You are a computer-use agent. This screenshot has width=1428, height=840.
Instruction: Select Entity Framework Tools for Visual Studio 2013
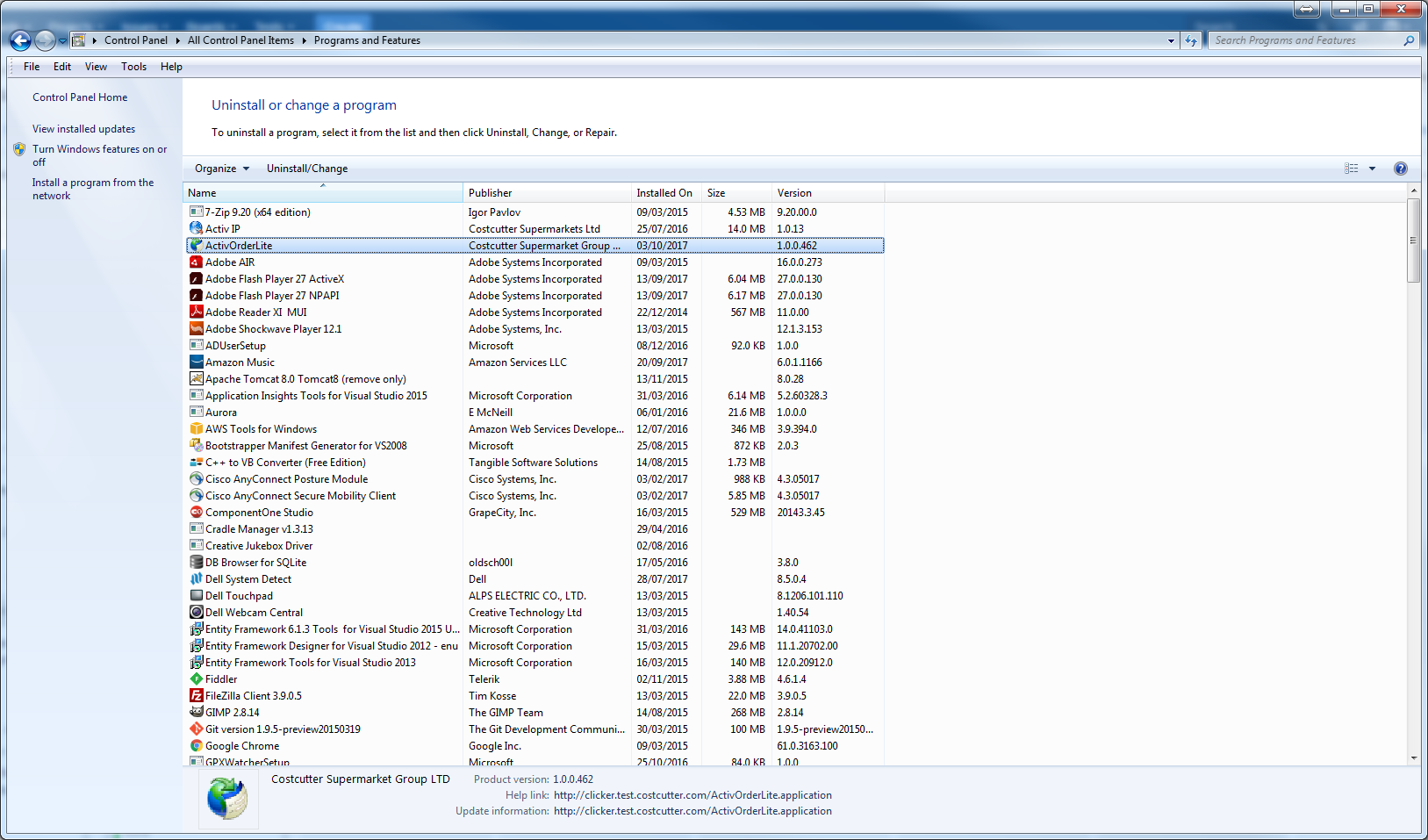(x=534, y=662)
